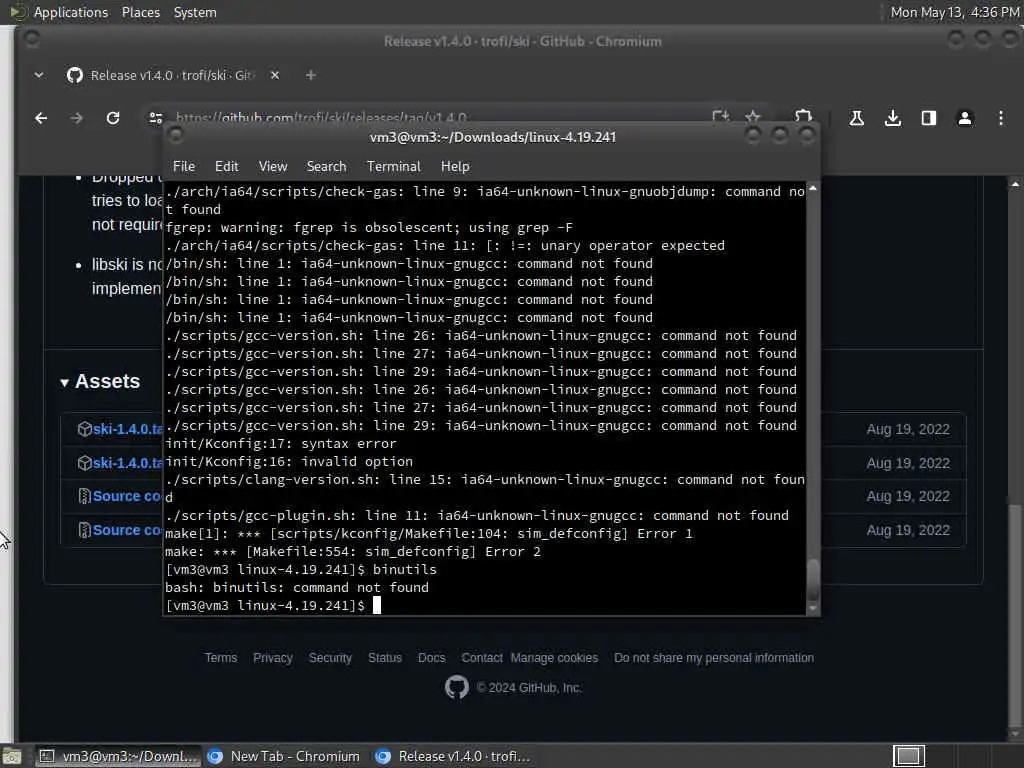Screen dimensions: 1024x768
Task: Open the terminal Edit menu
Action: 227,167
